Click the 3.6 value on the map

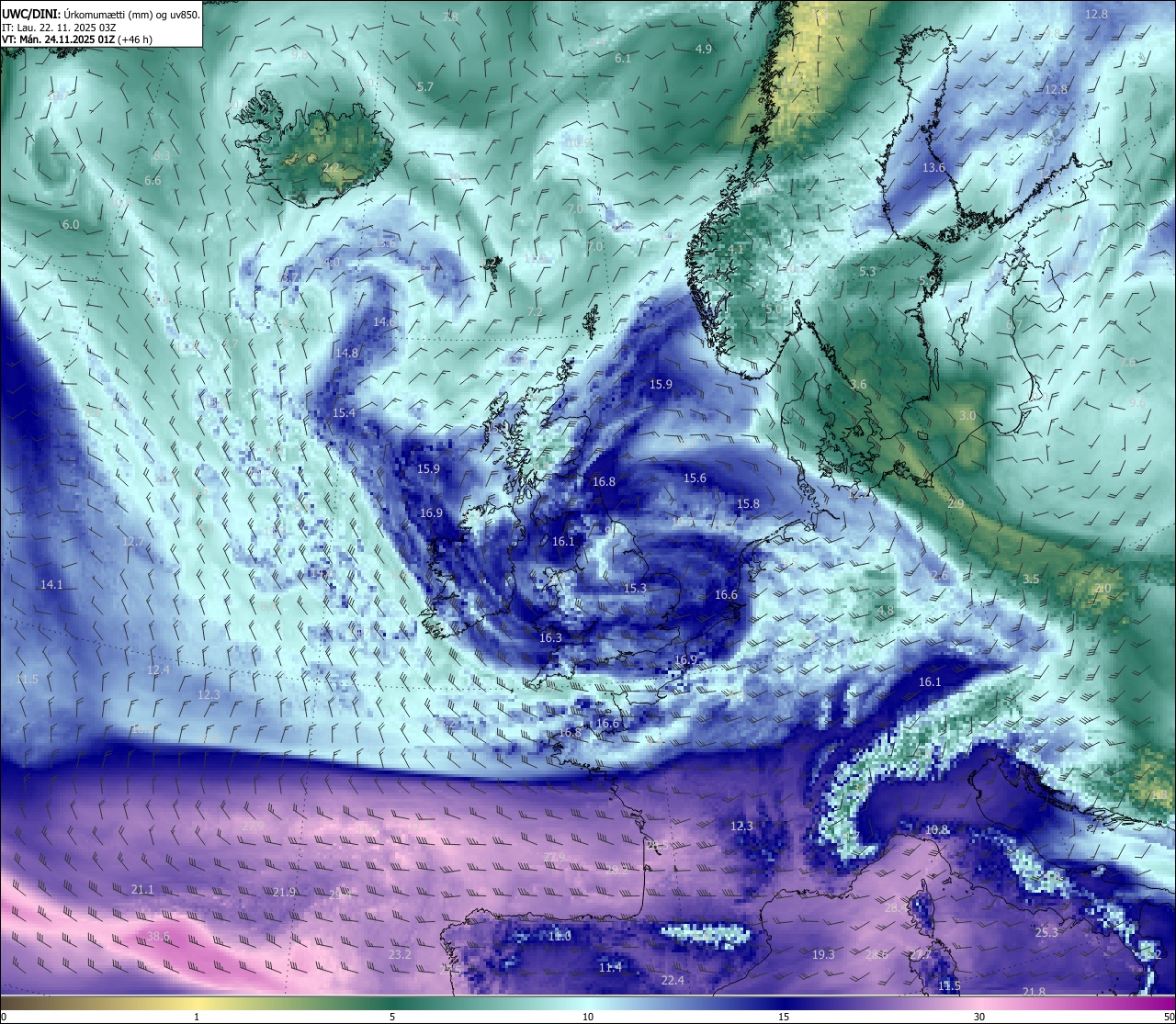pyautogui.click(x=858, y=385)
